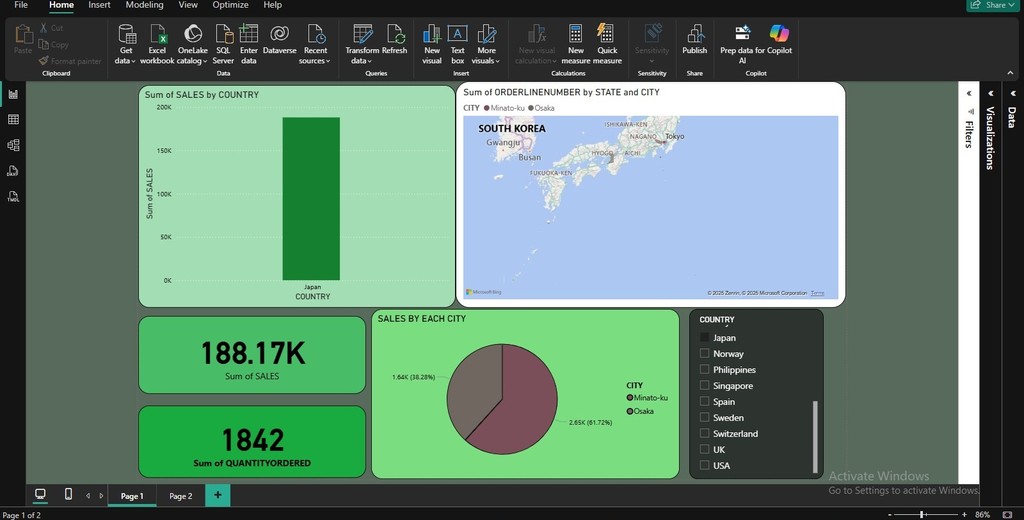Click COUNTRY slicer scrollbar
Image resolution: width=1024 pixels, height=520 pixels.
pyautogui.click(x=815, y=436)
